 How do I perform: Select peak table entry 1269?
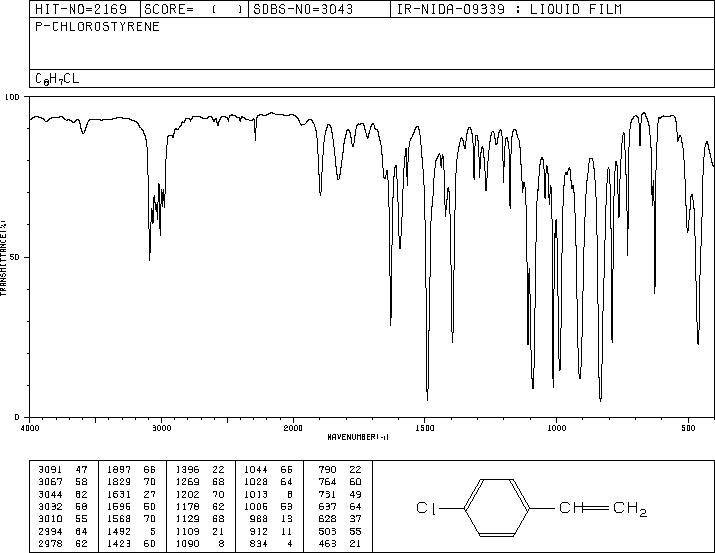tap(187, 482)
